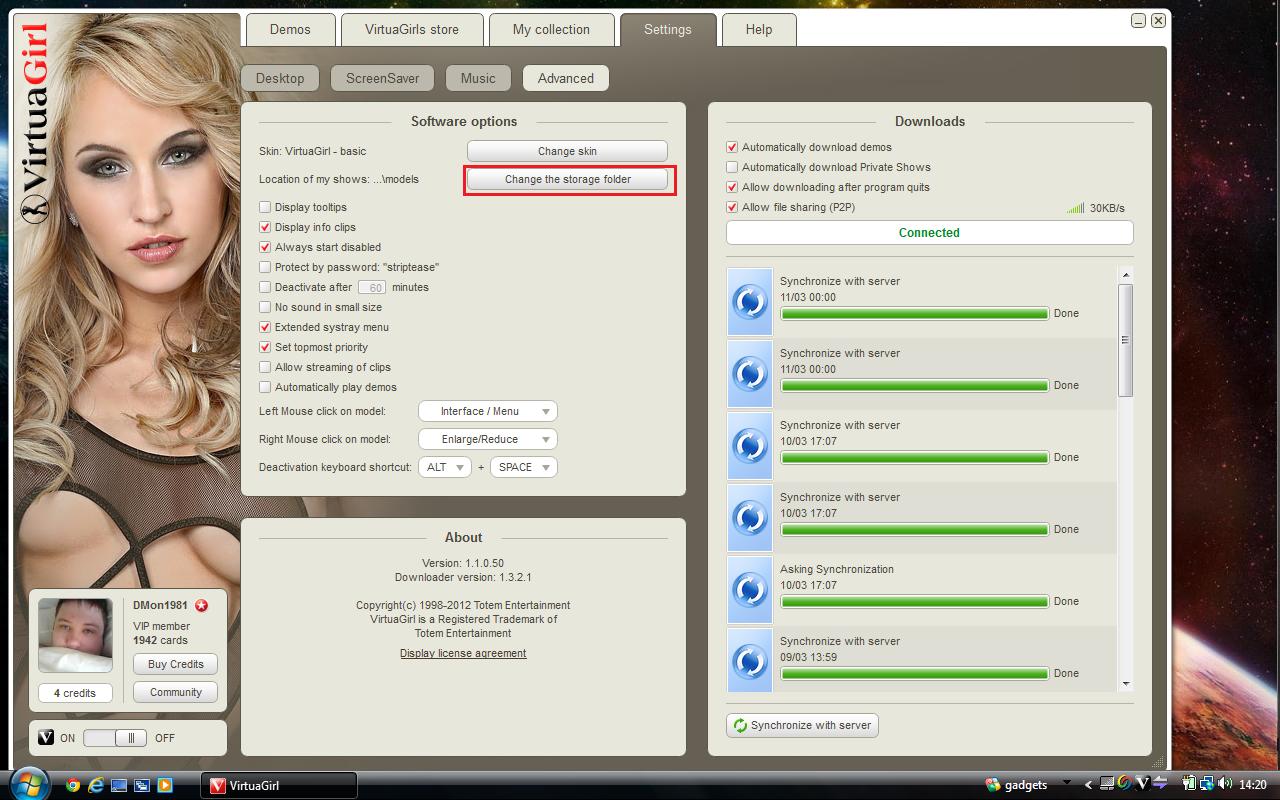Click the network connection tray icon
The height and width of the screenshot is (800, 1280).
point(1207,783)
